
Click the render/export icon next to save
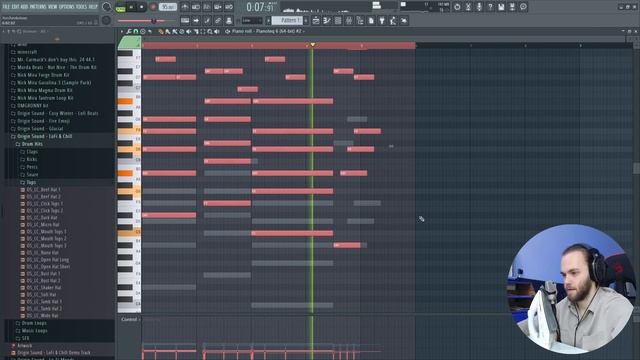512,7
